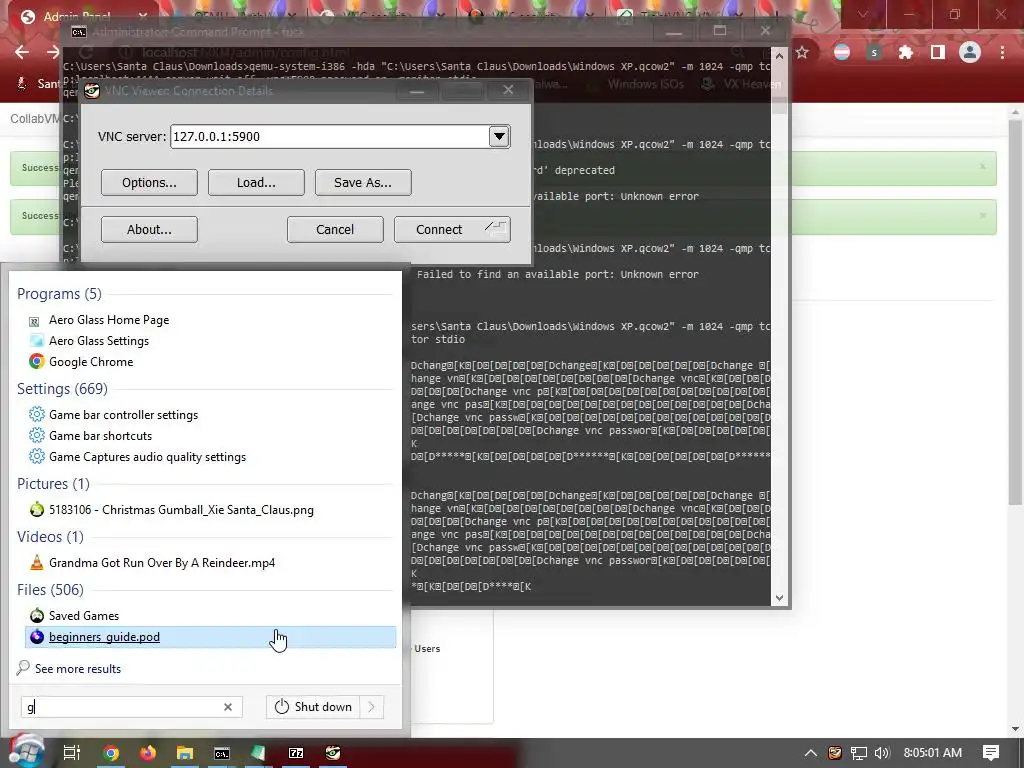The image size is (1024, 768).
Task: Open the notification center icon
Action: coord(991,753)
